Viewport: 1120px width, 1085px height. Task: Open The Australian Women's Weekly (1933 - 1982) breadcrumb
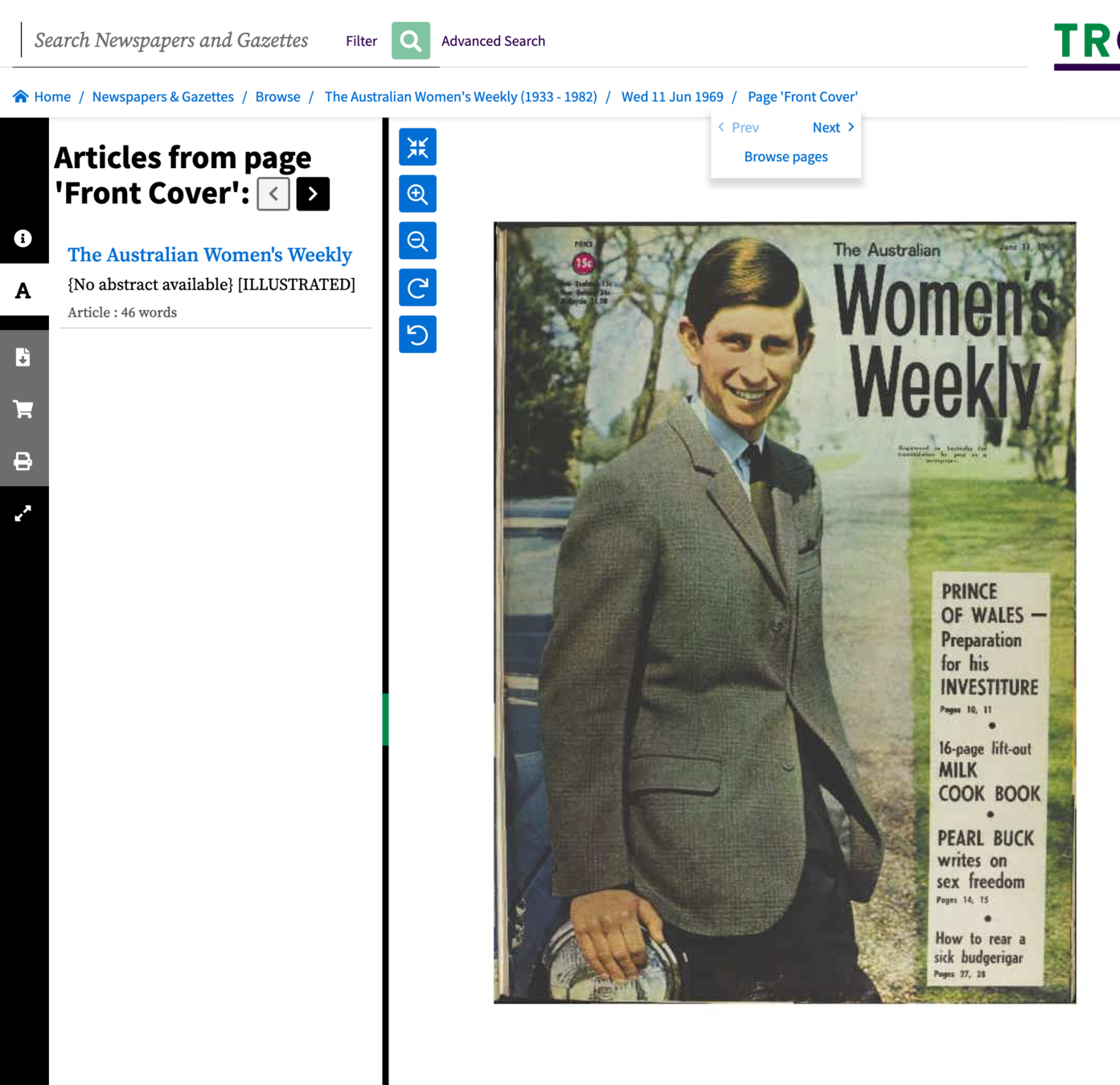click(x=461, y=96)
